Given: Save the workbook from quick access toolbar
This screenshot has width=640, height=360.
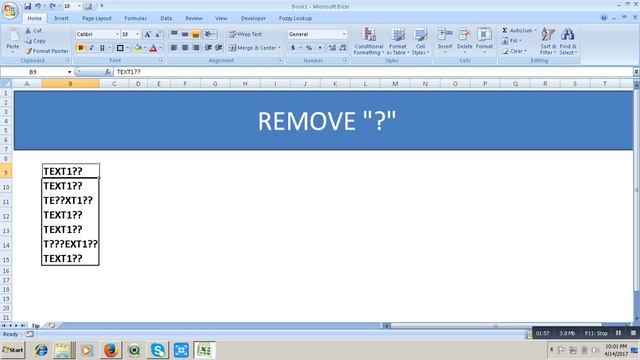Looking at the screenshot, I should coord(27,6).
